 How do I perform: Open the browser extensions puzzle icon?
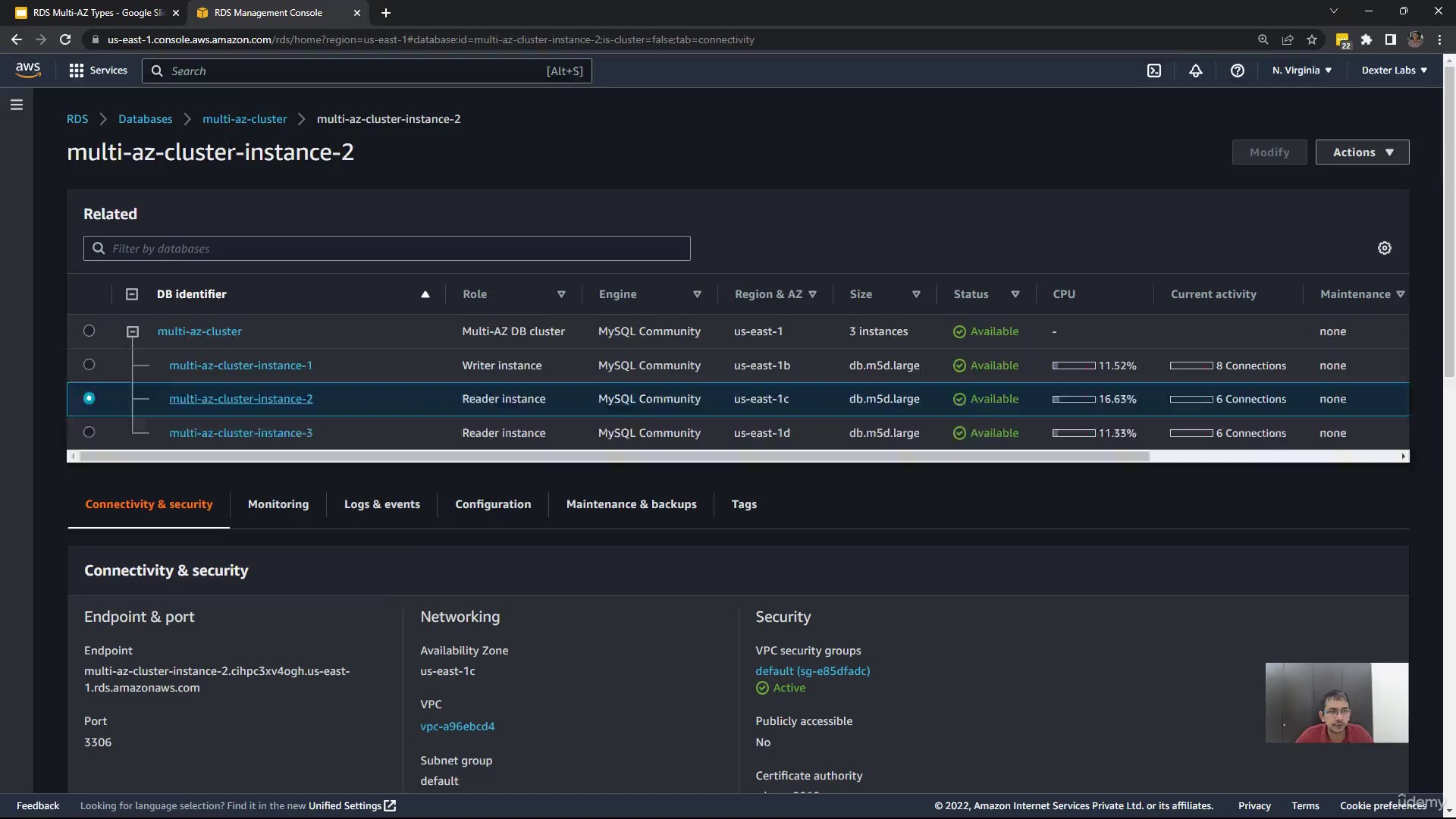point(1366,39)
